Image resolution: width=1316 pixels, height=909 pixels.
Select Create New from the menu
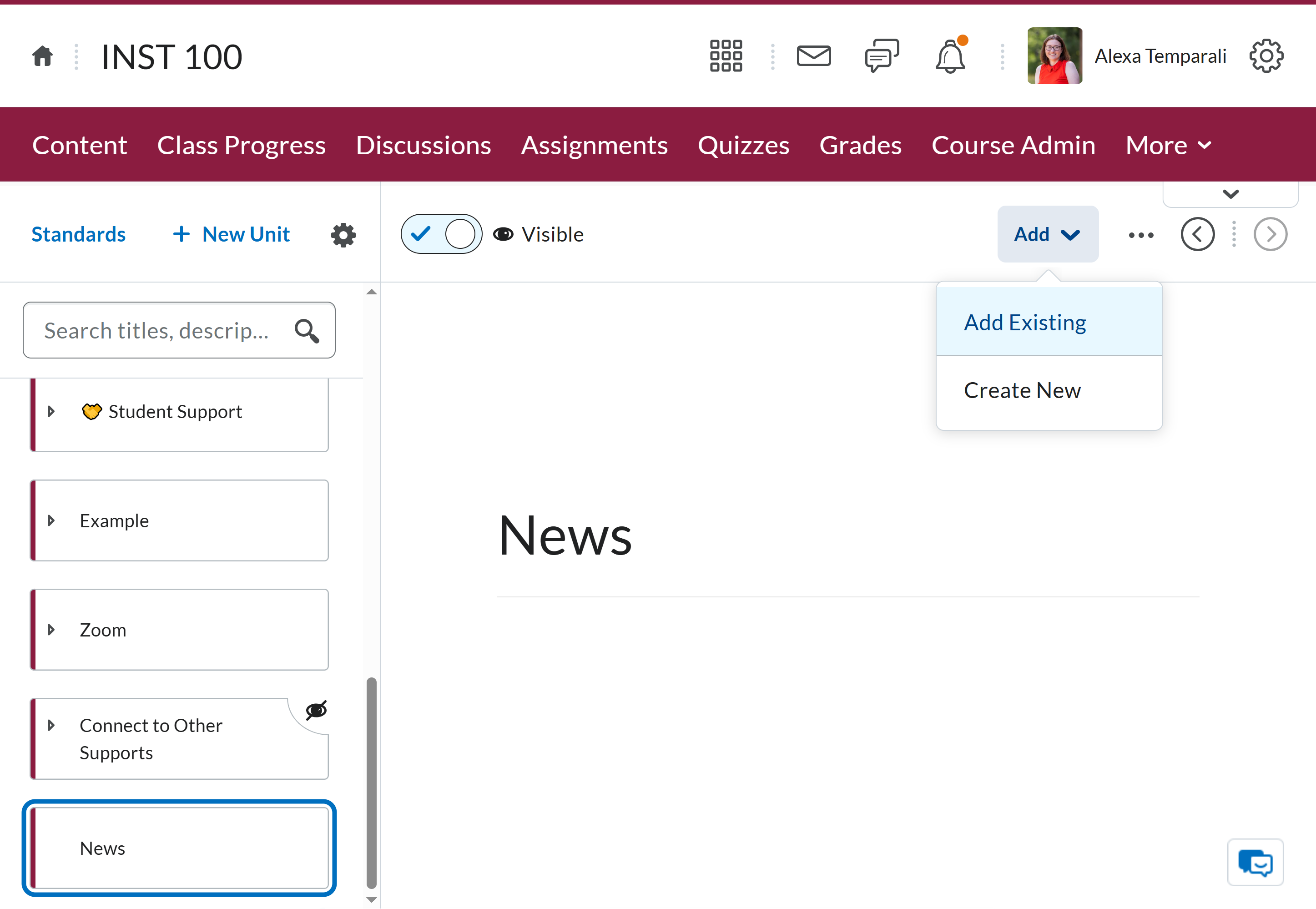click(x=1049, y=391)
